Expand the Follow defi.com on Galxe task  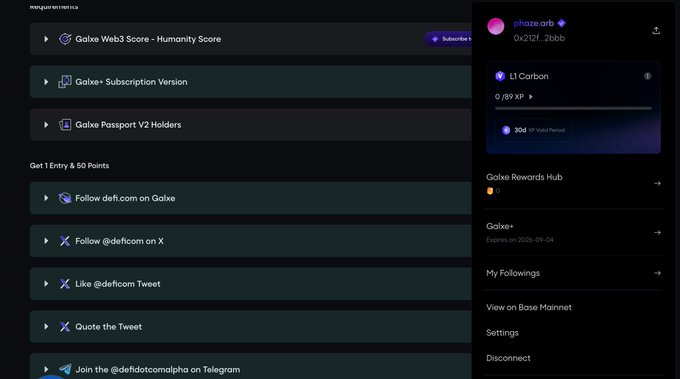pyautogui.click(x=46, y=198)
